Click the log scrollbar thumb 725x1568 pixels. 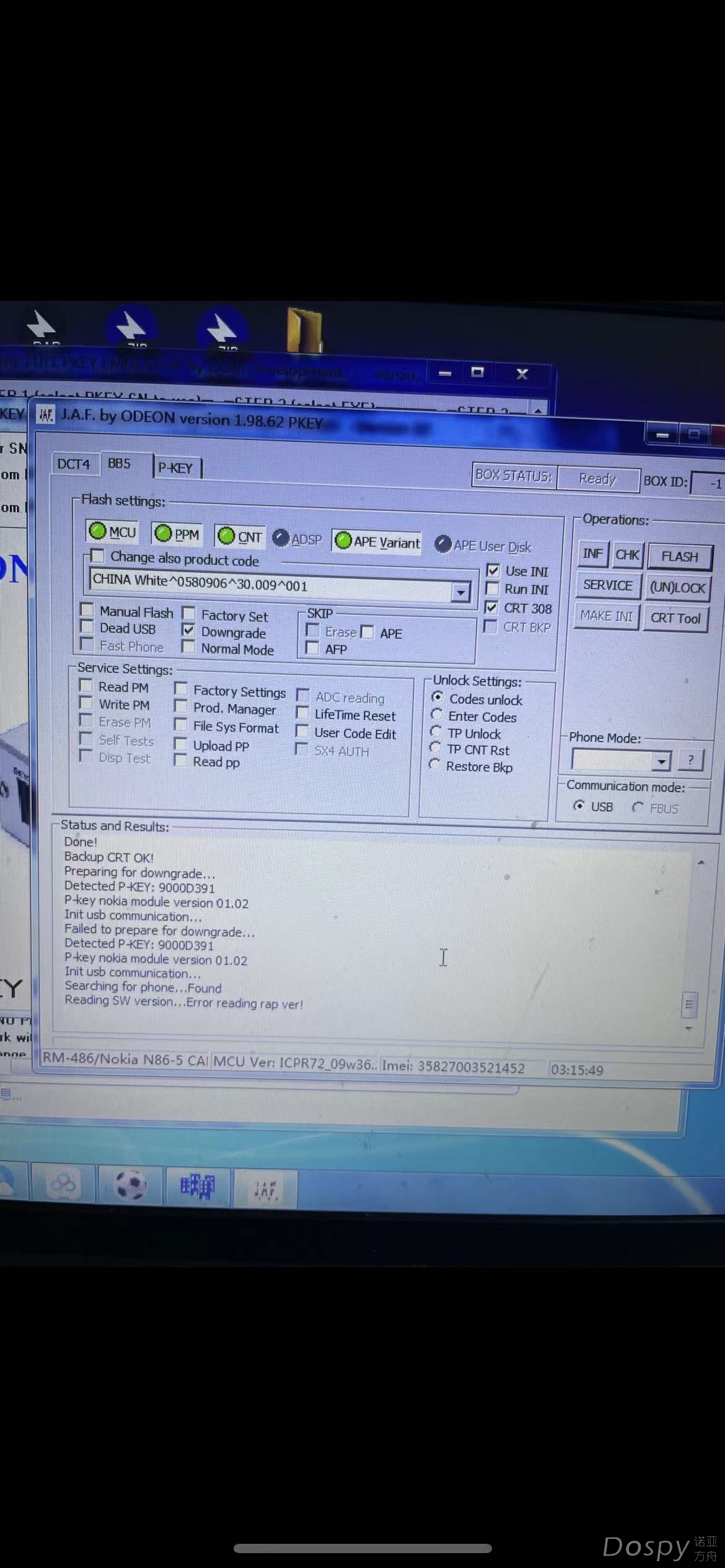click(x=689, y=1004)
